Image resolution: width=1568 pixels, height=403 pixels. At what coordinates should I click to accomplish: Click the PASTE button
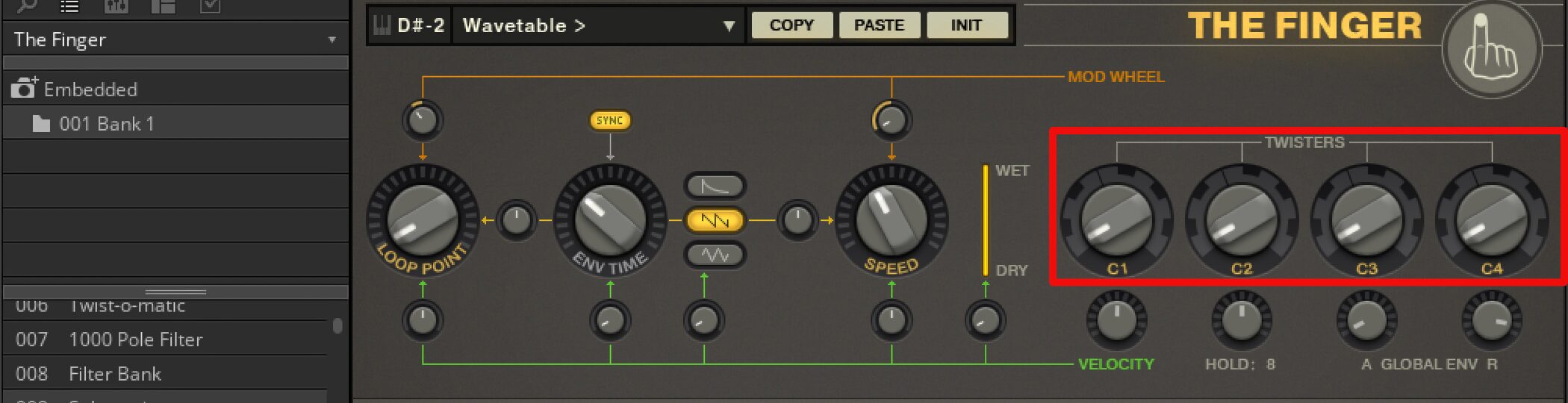coord(879,25)
